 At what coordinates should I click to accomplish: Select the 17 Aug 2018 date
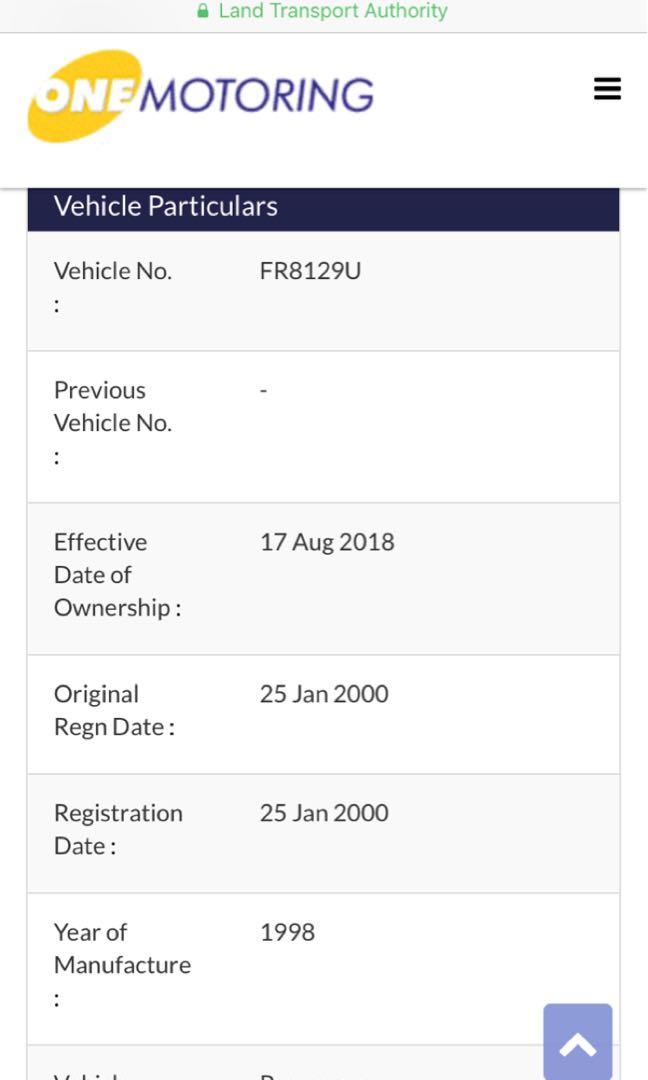coord(327,542)
